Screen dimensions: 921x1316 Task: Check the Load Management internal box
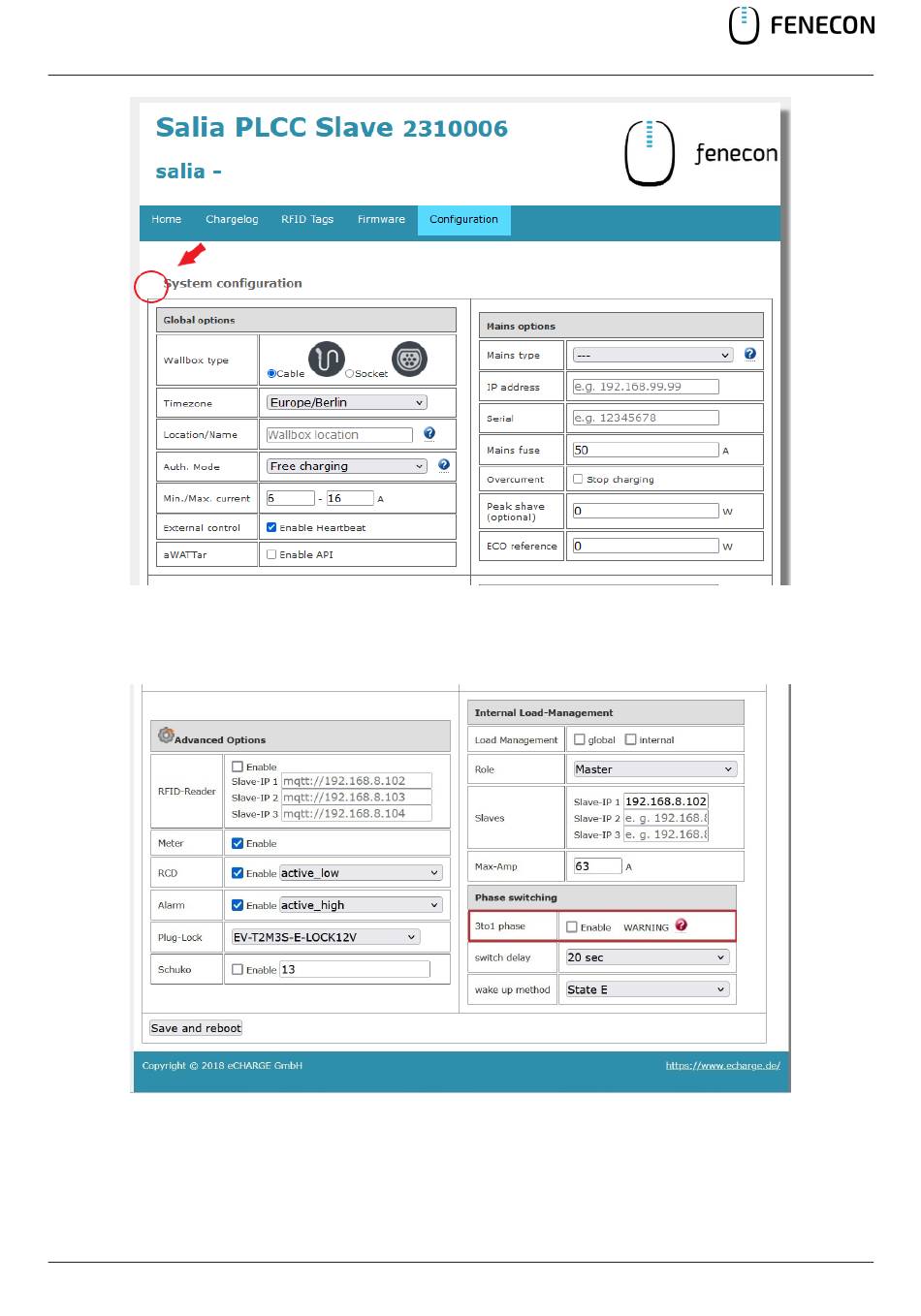631,739
